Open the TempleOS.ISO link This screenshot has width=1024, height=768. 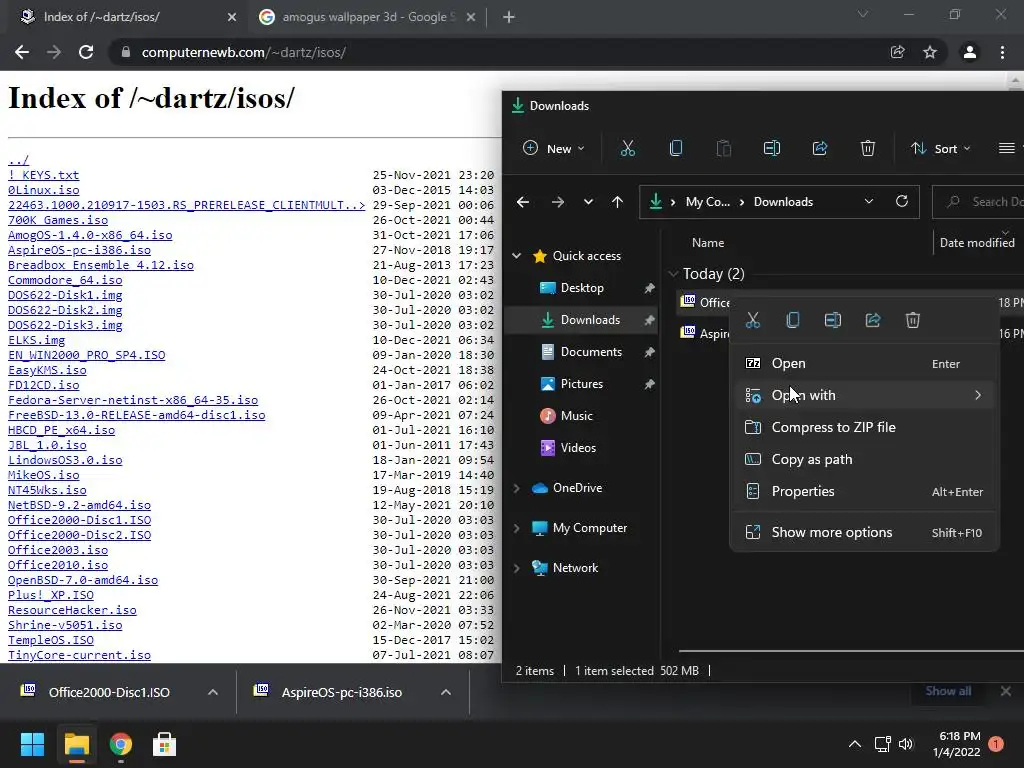51,640
